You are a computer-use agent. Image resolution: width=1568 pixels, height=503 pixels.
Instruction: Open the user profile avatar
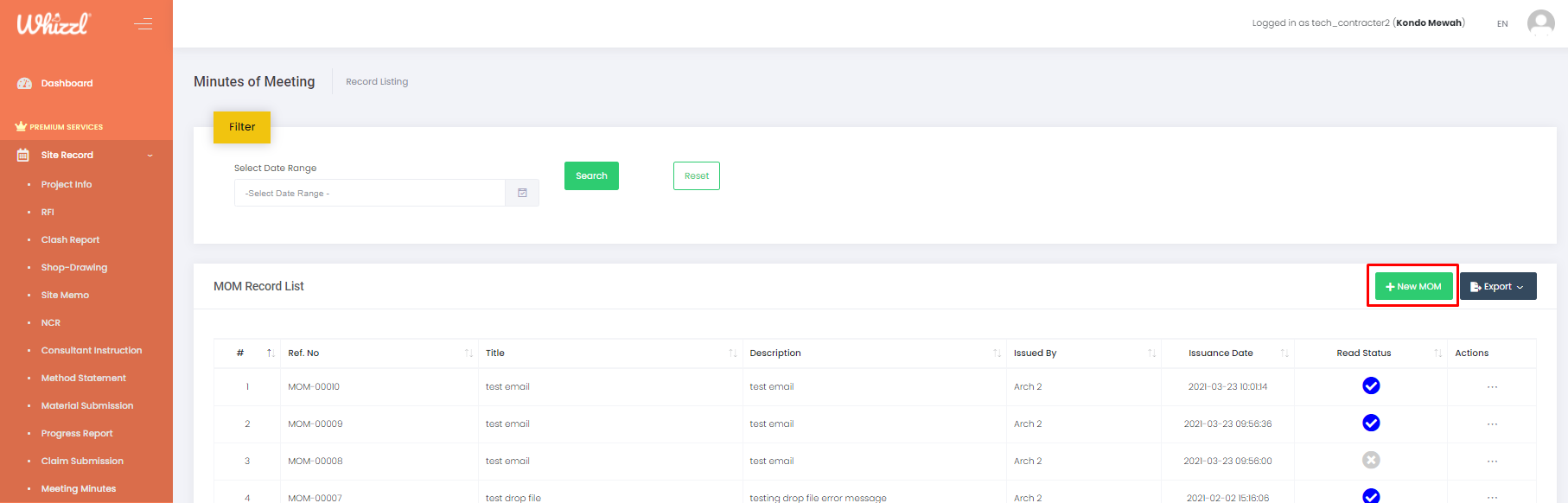pos(1540,23)
